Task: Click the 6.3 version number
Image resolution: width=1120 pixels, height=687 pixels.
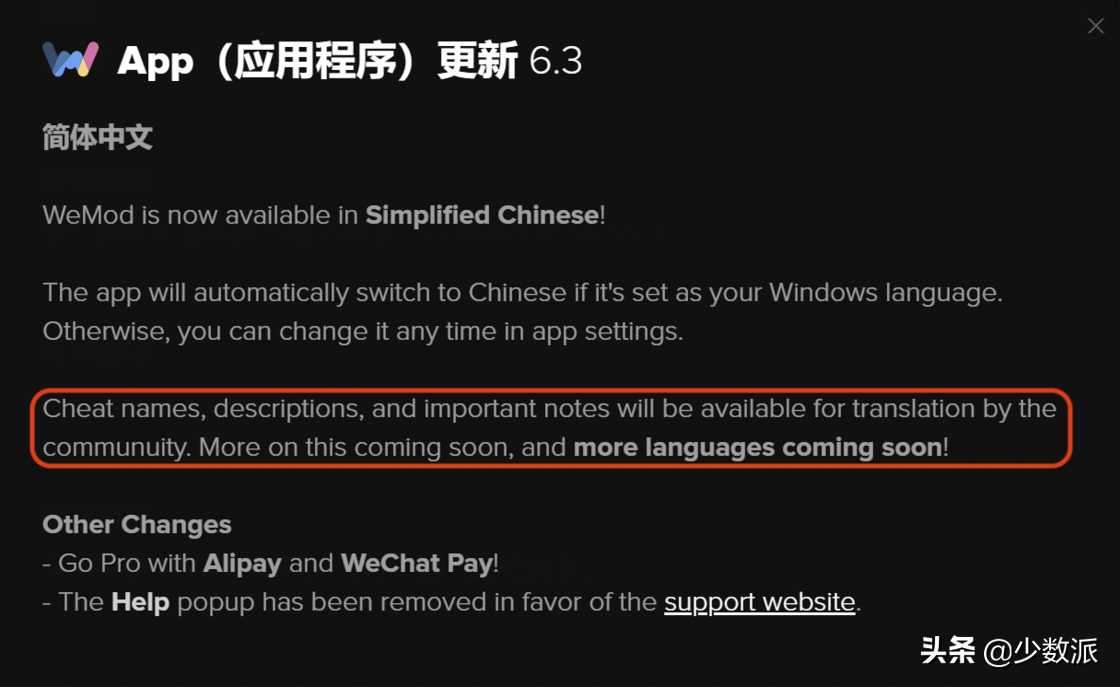Action: coord(556,61)
